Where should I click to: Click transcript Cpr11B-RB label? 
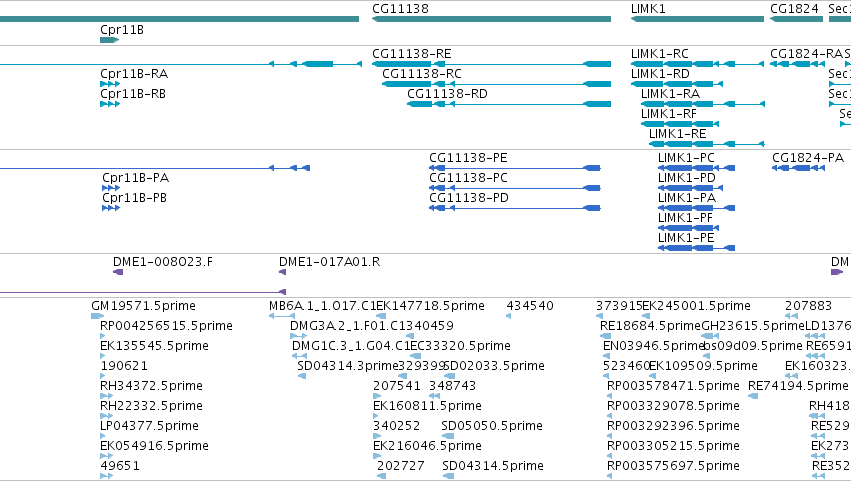tap(133, 94)
